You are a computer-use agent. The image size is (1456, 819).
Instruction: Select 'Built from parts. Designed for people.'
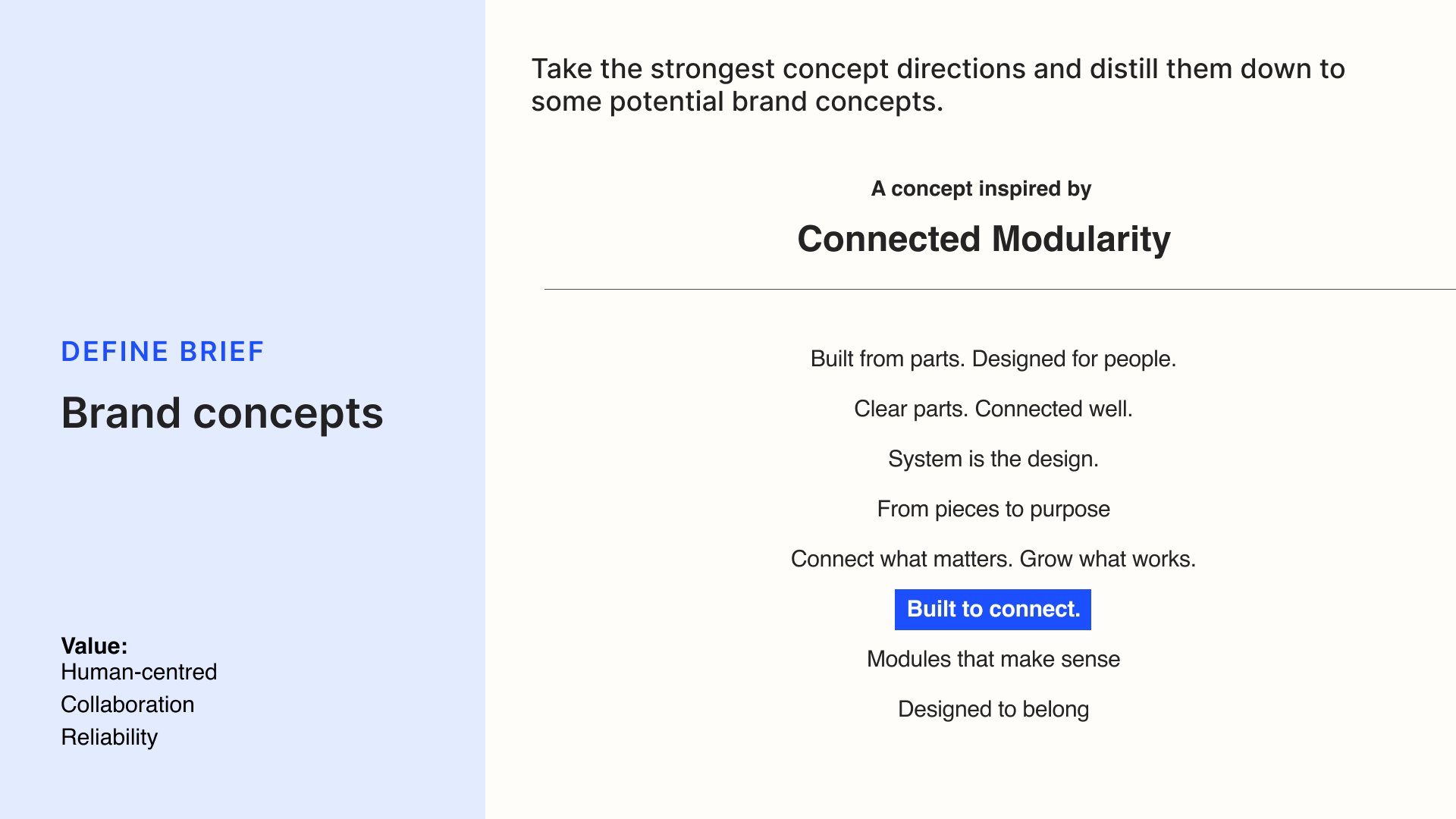pyautogui.click(x=993, y=359)
